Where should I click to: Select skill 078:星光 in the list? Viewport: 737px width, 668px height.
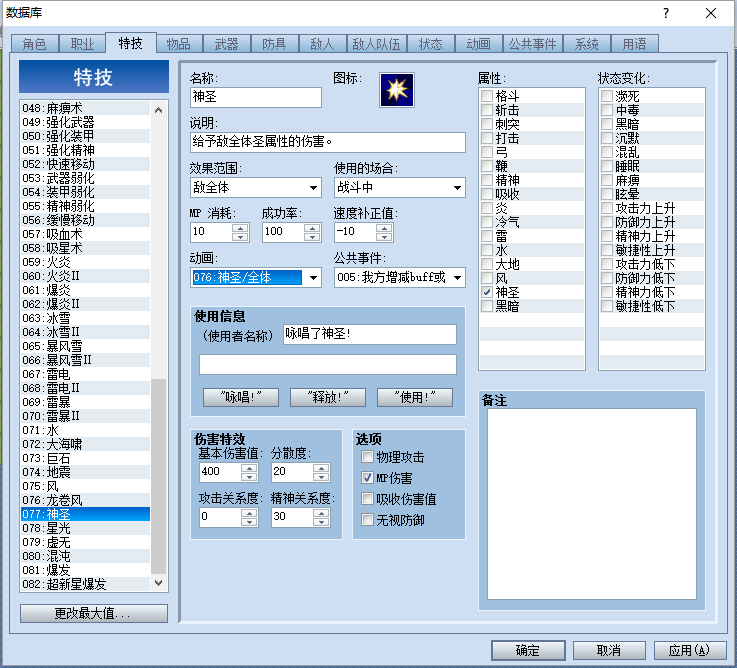click(86, 528)
